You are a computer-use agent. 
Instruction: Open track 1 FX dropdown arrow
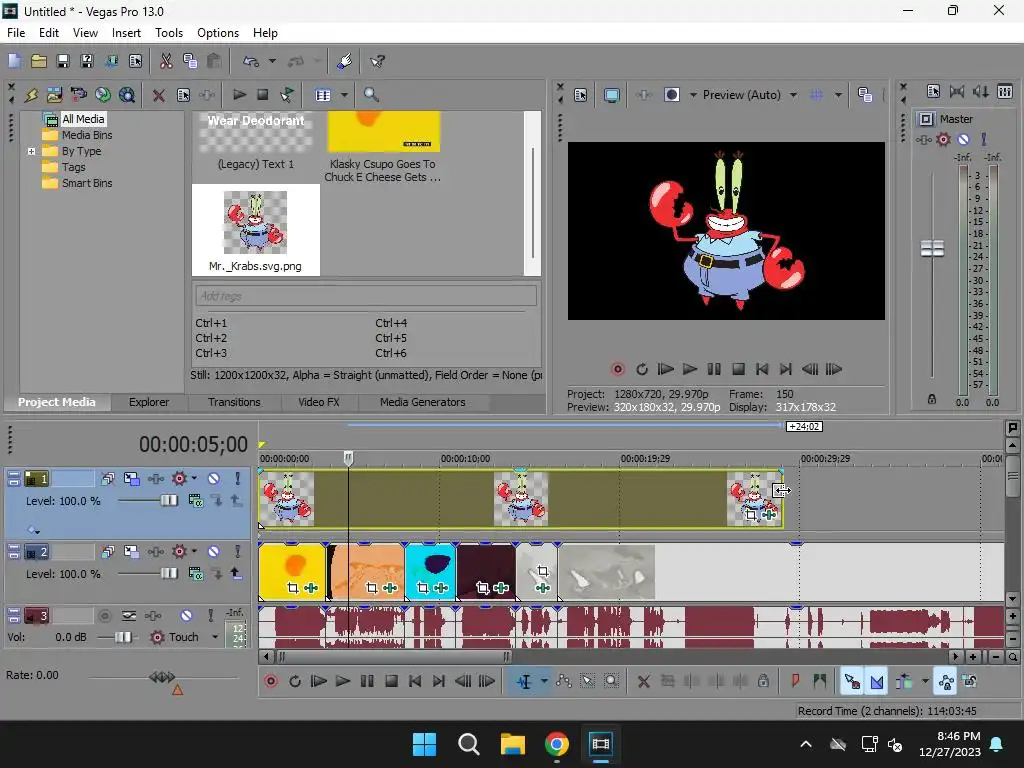(x=194, y=479)
